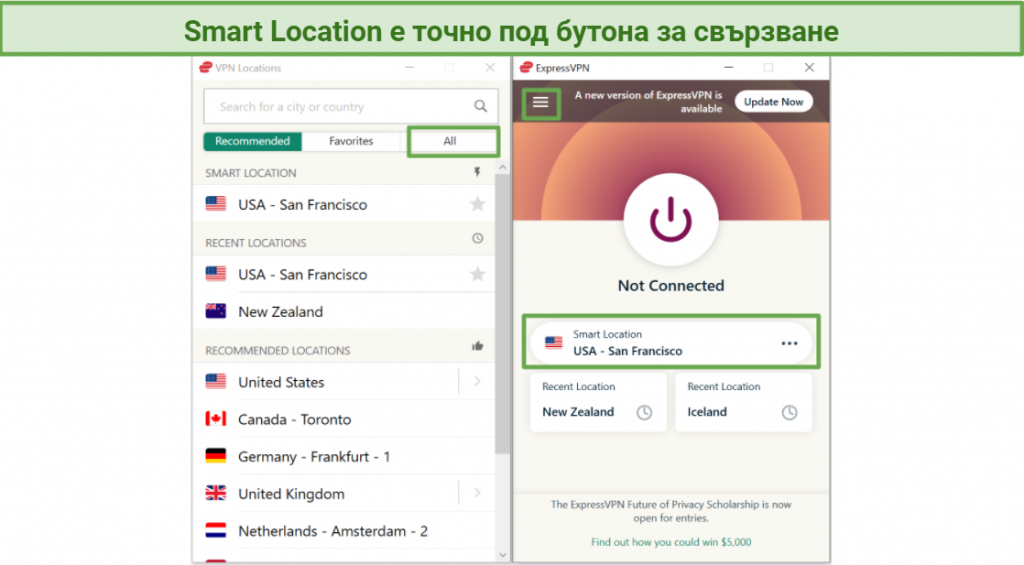1024x565 pixels.
Task: Connect to New Zealand recent location card
Action: coord(598,402)
